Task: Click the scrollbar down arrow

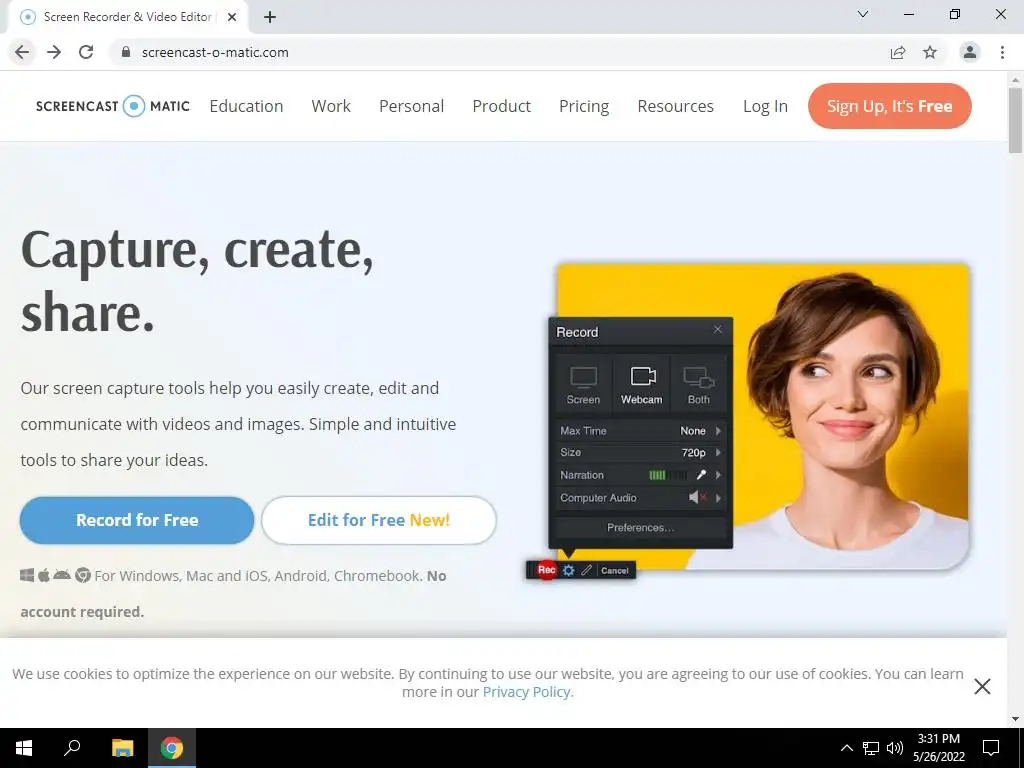Action: pos(1016,719)
